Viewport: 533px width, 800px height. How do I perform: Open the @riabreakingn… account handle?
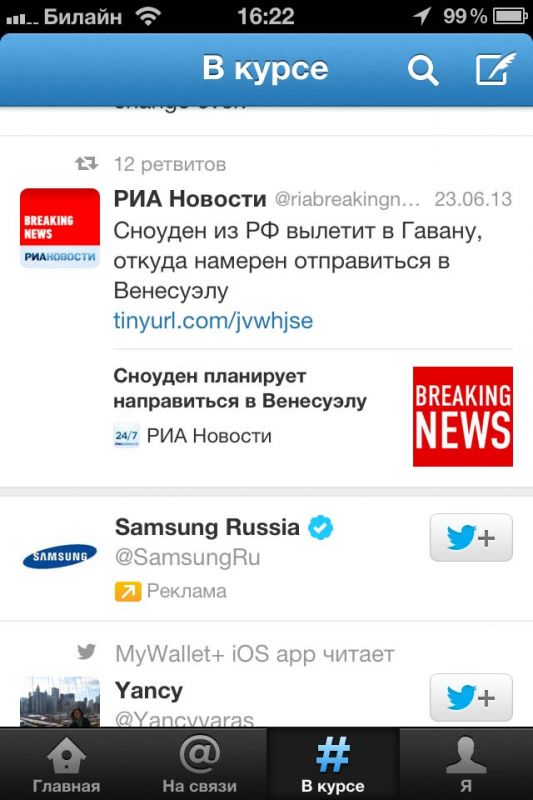coord(347,199)
